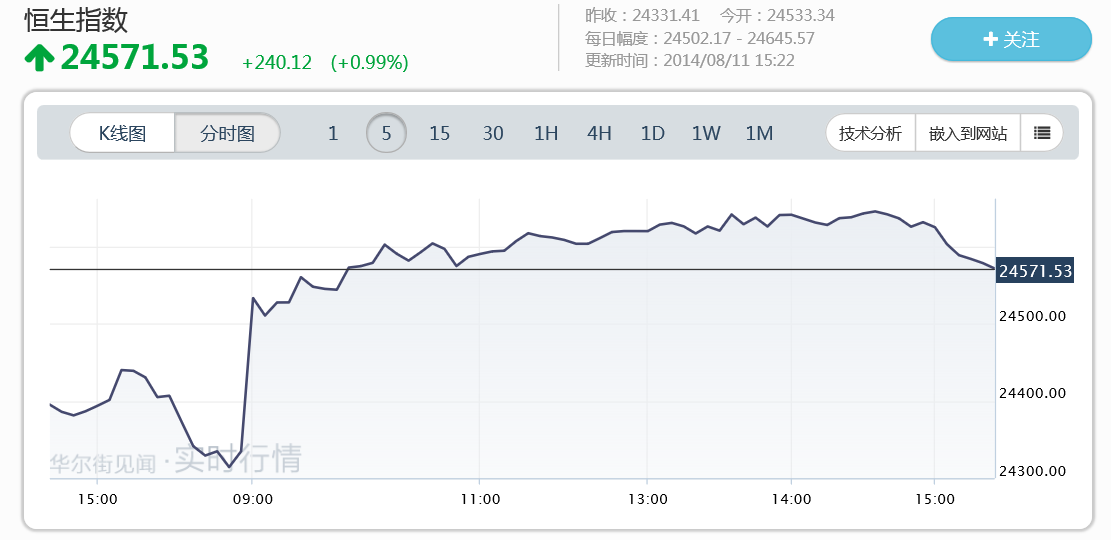Choose the 30 minute interval
Viewport: 1111px width, 540px height.
click(x=493, y=133)
